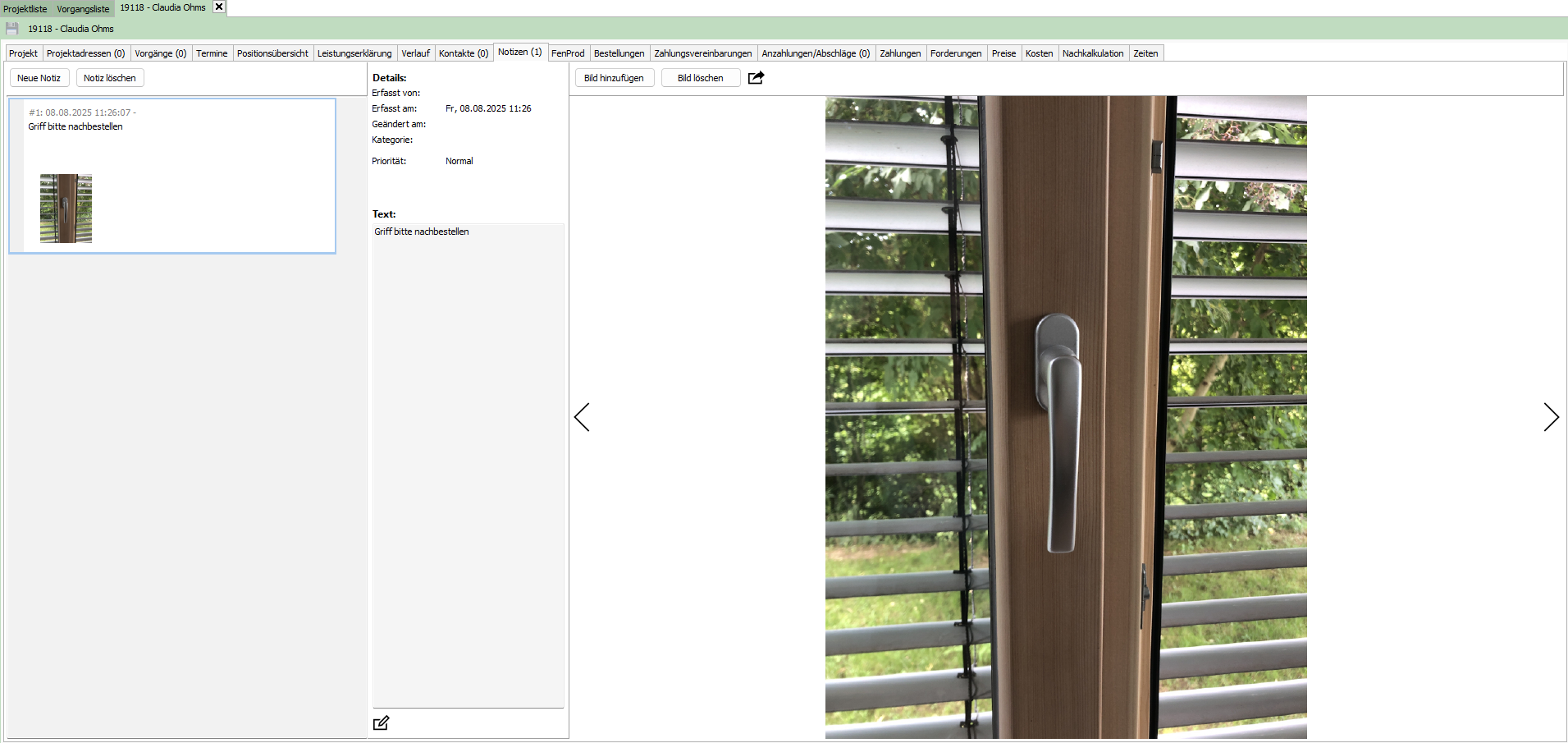Open the Positionsübersicht tab
Image resolution: width=1568 pixels, height=743 pixels.
point(272,53)
